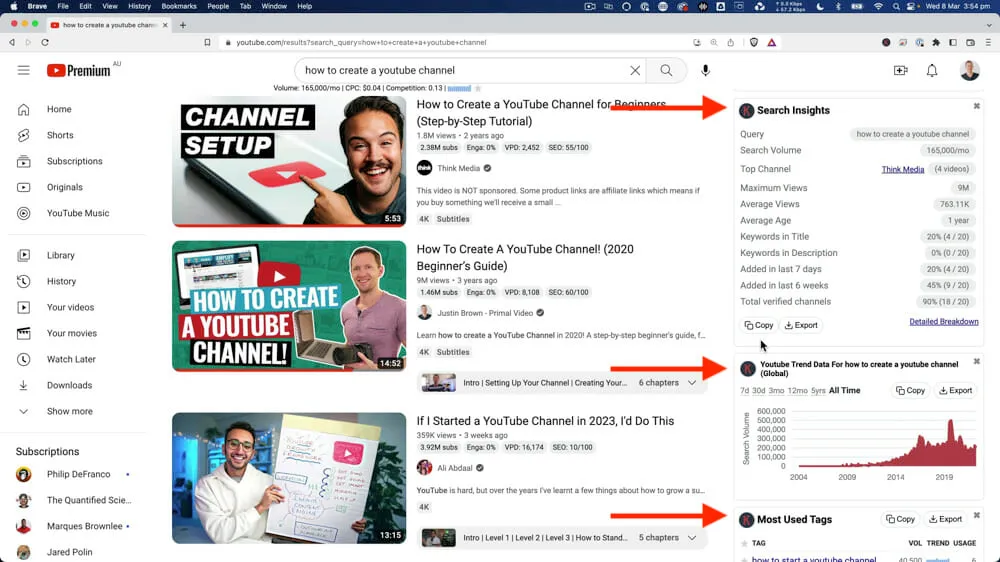
Task: Open the YouTube notifications bell
Action: pos(932,71)
